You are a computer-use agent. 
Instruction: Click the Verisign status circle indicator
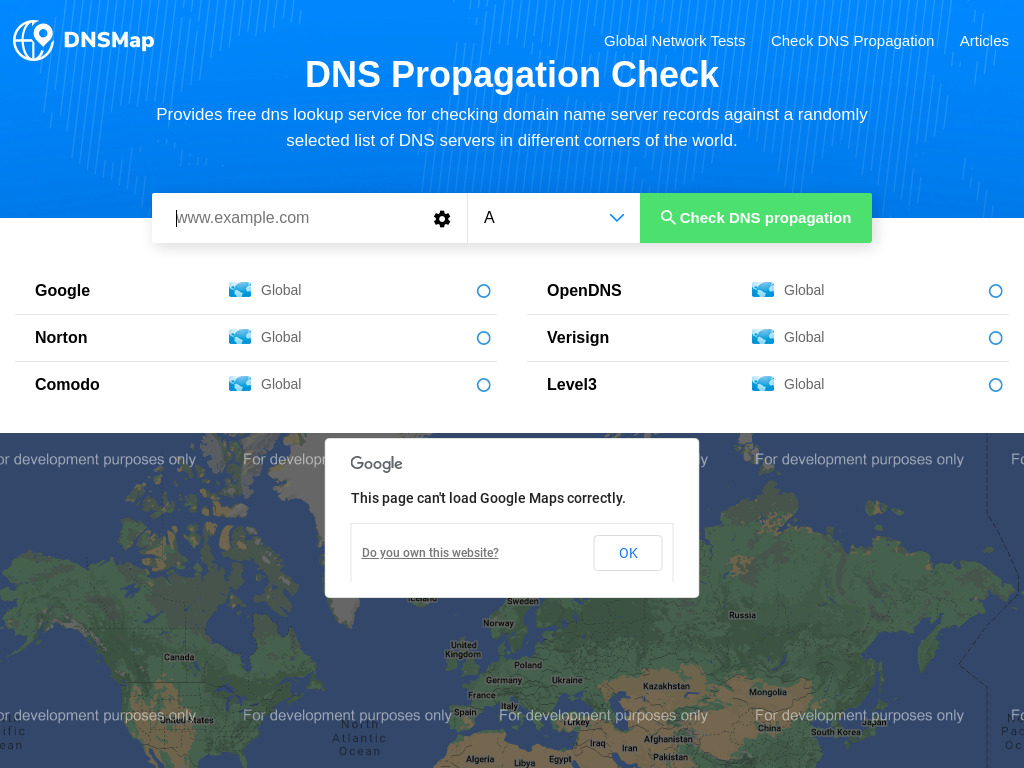[x=995, y=338]
